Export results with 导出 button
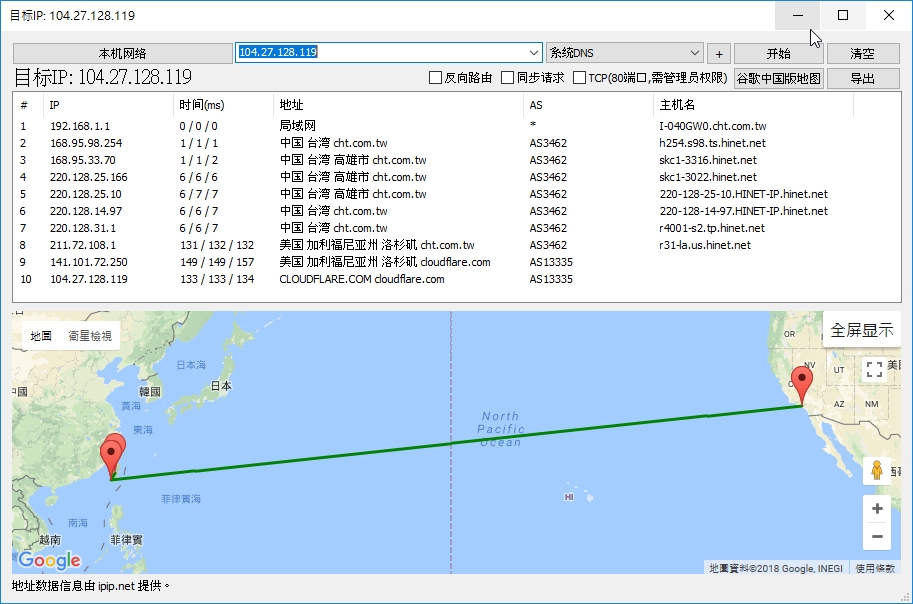Viewport: 913px width, 604px height. 862,78
